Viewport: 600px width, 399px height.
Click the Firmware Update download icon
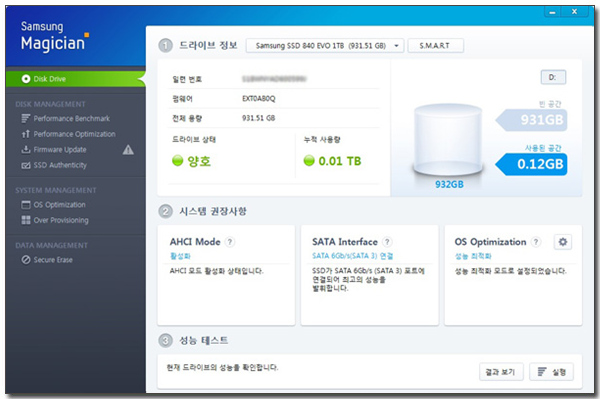[x=26, y=150]
